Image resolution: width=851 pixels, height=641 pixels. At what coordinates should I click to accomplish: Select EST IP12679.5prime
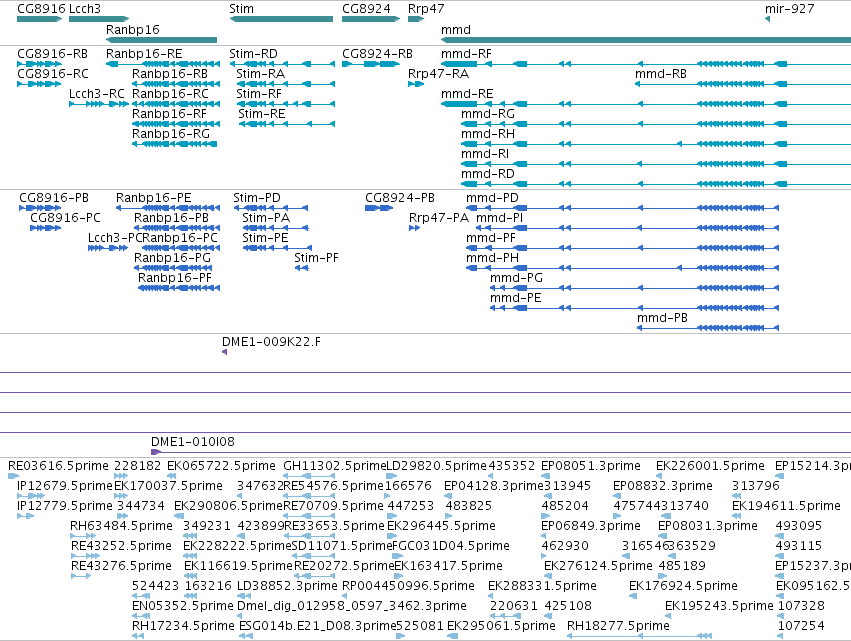(x=65, y=486)
